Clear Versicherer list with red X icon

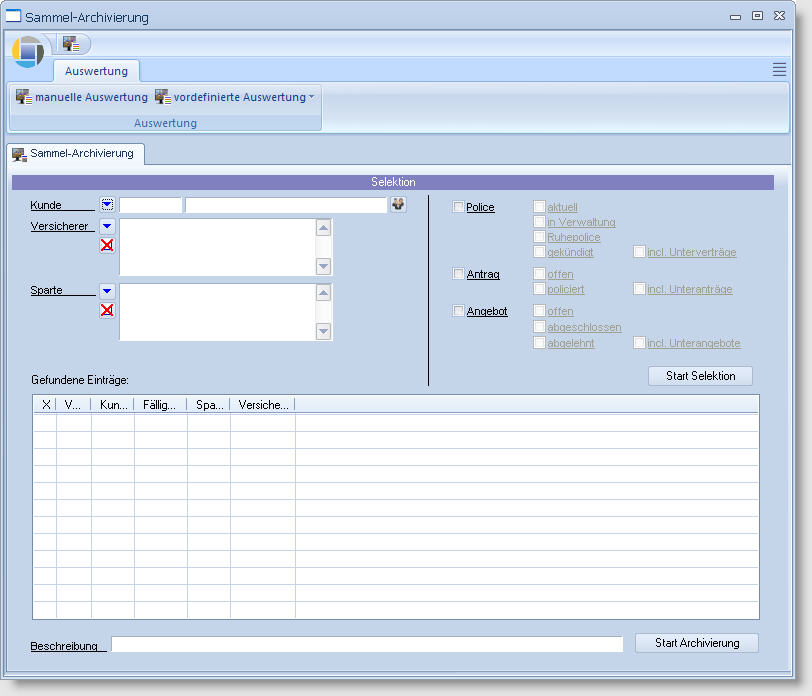pyautogui.click(x=107, y=245)
